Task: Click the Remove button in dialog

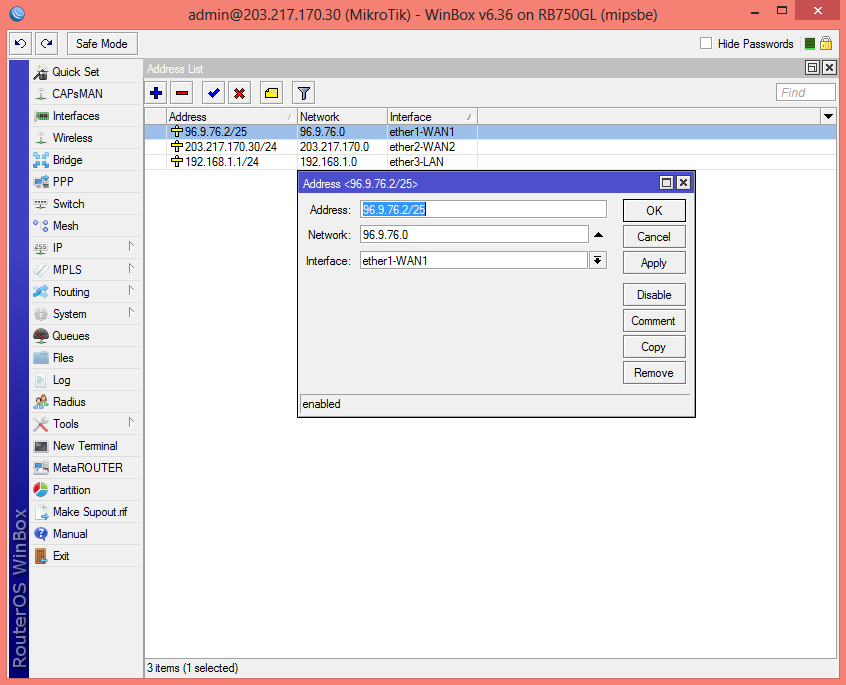Action: click(x=654, y=373)
